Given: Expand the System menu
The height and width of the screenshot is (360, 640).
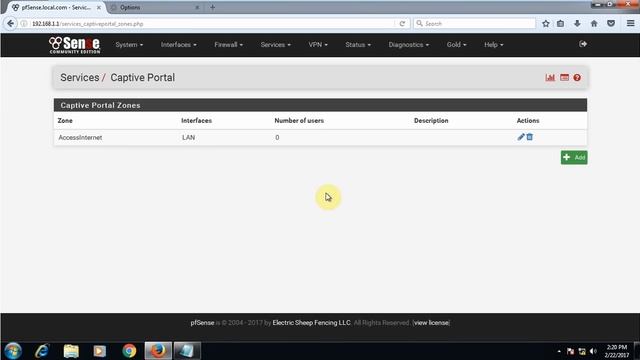Looking at the screenshot, I should [x=129, y=45].
